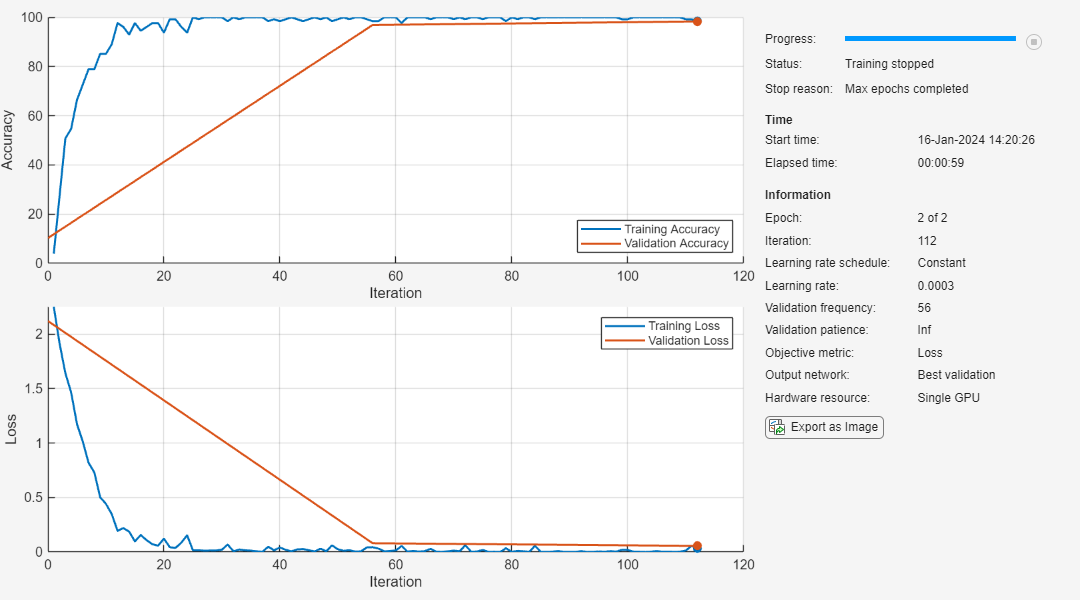Click the Validation Loss legend entry

tap(689, 341)
